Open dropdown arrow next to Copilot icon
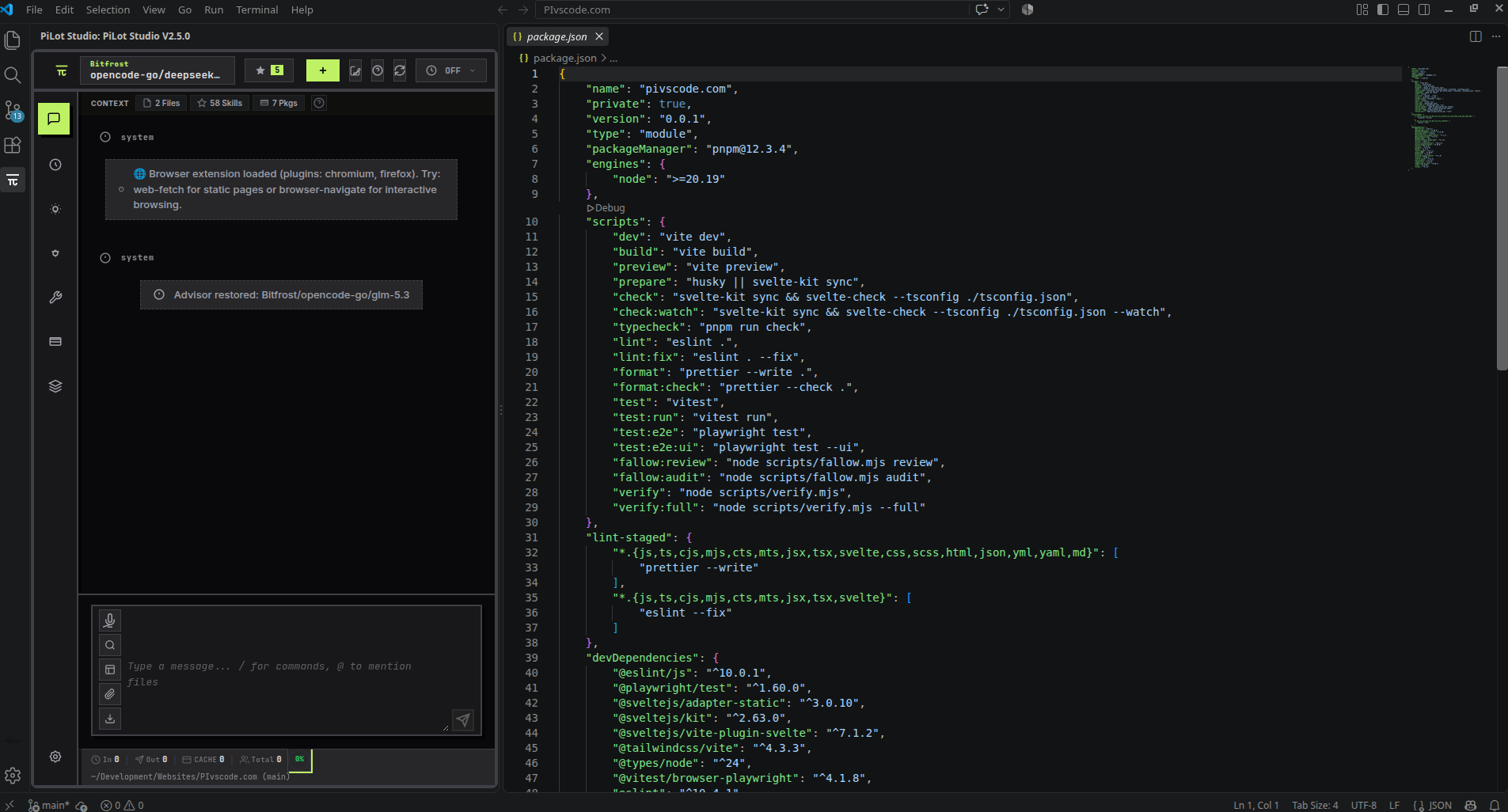The width and height of the screenshot is (1508, 812). pyautogui.click(x=1001, y=9)
